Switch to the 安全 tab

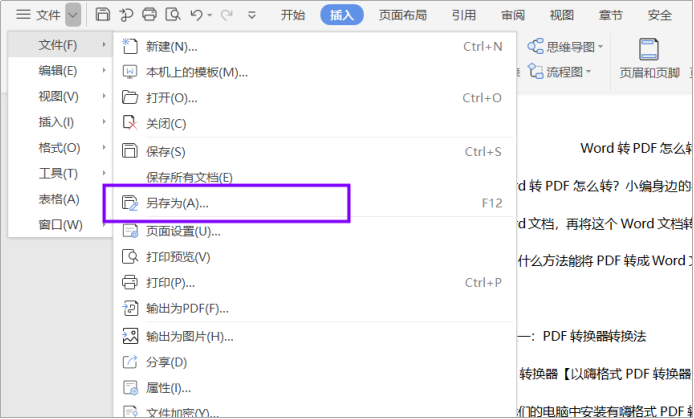click(659, 15)
